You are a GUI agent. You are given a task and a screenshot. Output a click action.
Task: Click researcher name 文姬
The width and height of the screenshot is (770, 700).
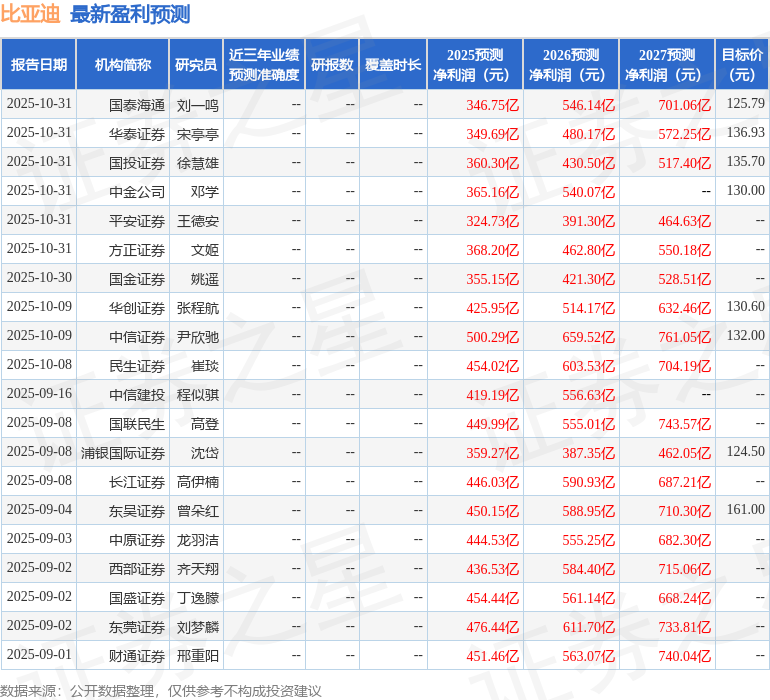coord(205,250)
